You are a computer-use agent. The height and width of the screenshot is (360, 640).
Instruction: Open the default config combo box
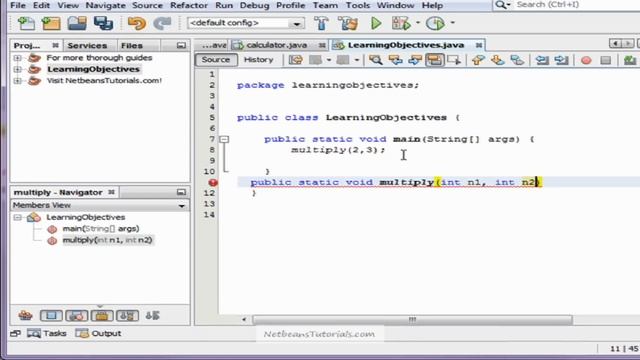coord(246,23)
